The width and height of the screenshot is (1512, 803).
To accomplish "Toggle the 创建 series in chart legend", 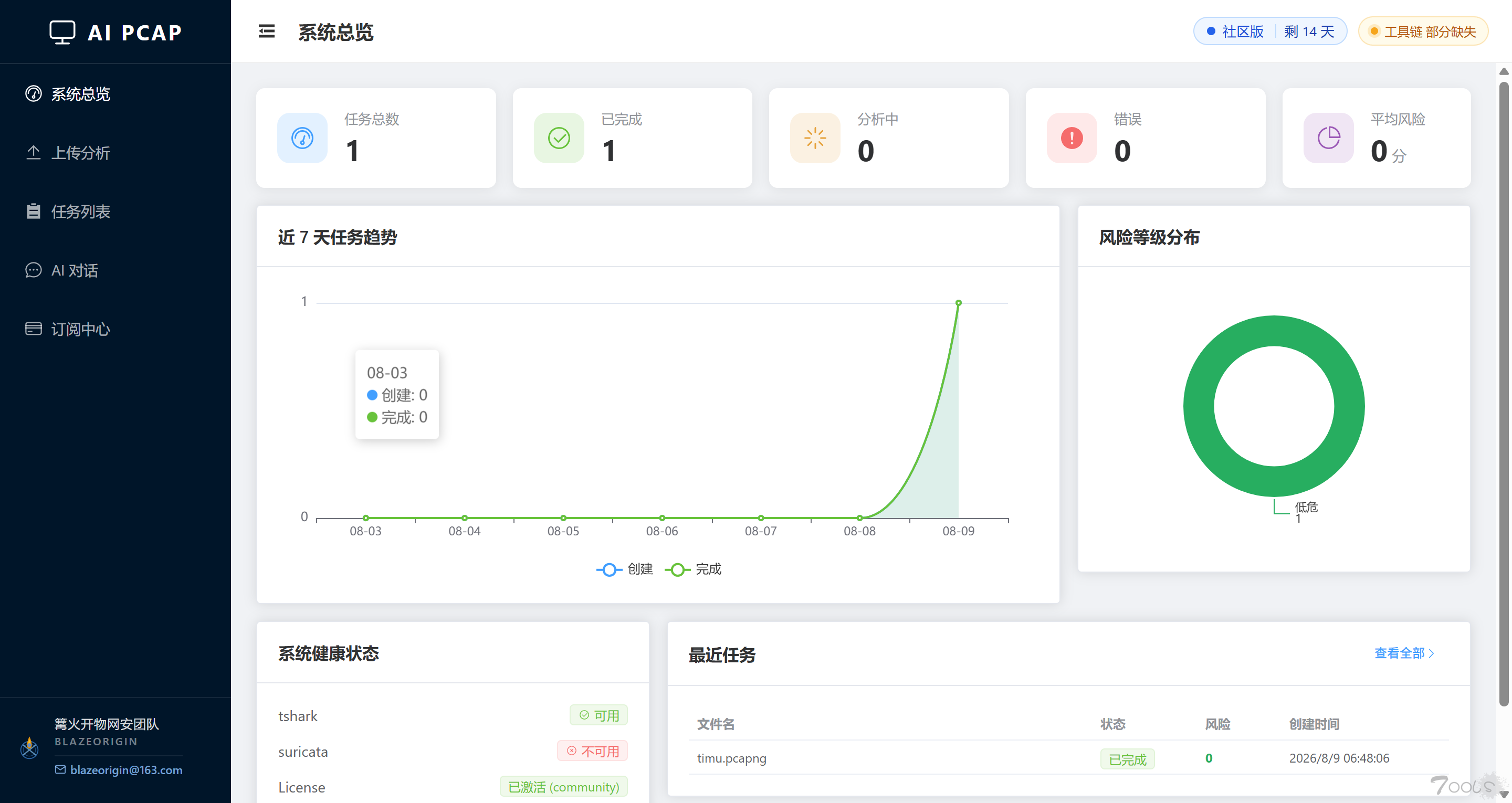I will pyautogui.click(x=625, y=569).
